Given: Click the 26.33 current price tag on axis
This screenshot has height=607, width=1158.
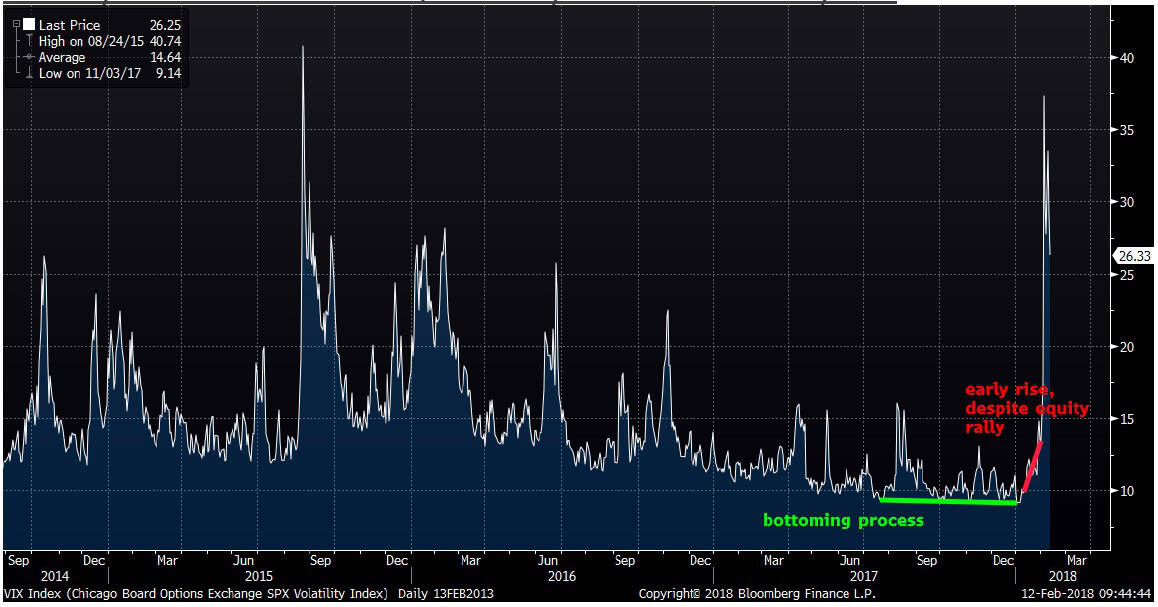Looking at the screenshot, I should 1133,257.
